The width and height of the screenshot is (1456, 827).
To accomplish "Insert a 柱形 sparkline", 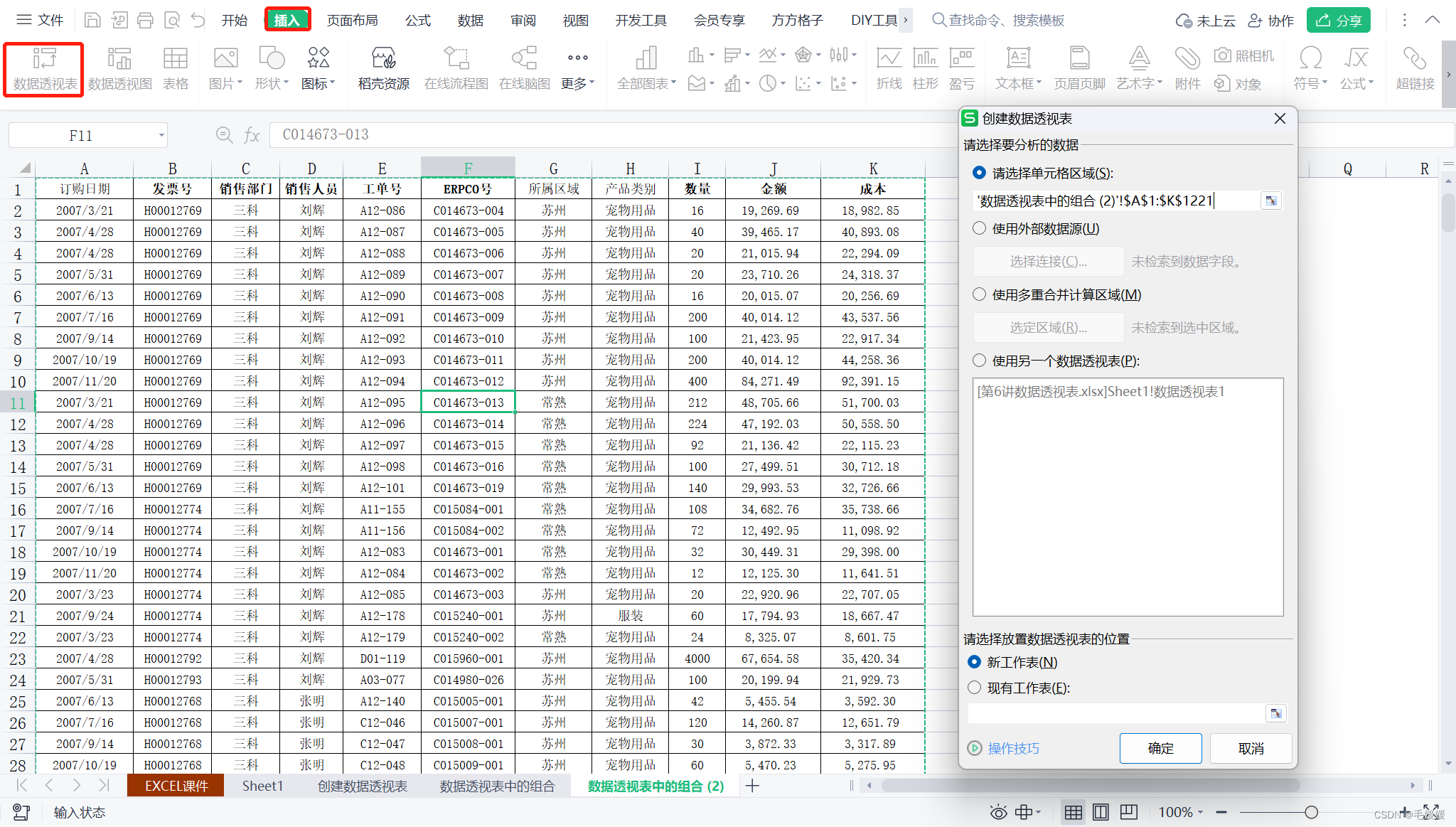I will 926,69.
